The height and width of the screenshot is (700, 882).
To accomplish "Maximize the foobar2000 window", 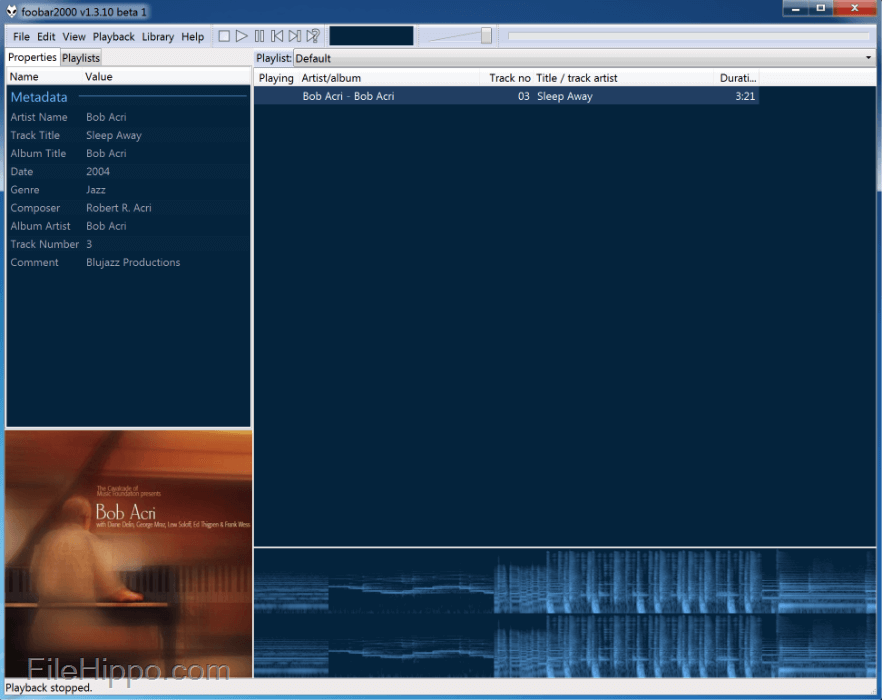I will pos(821,8).
